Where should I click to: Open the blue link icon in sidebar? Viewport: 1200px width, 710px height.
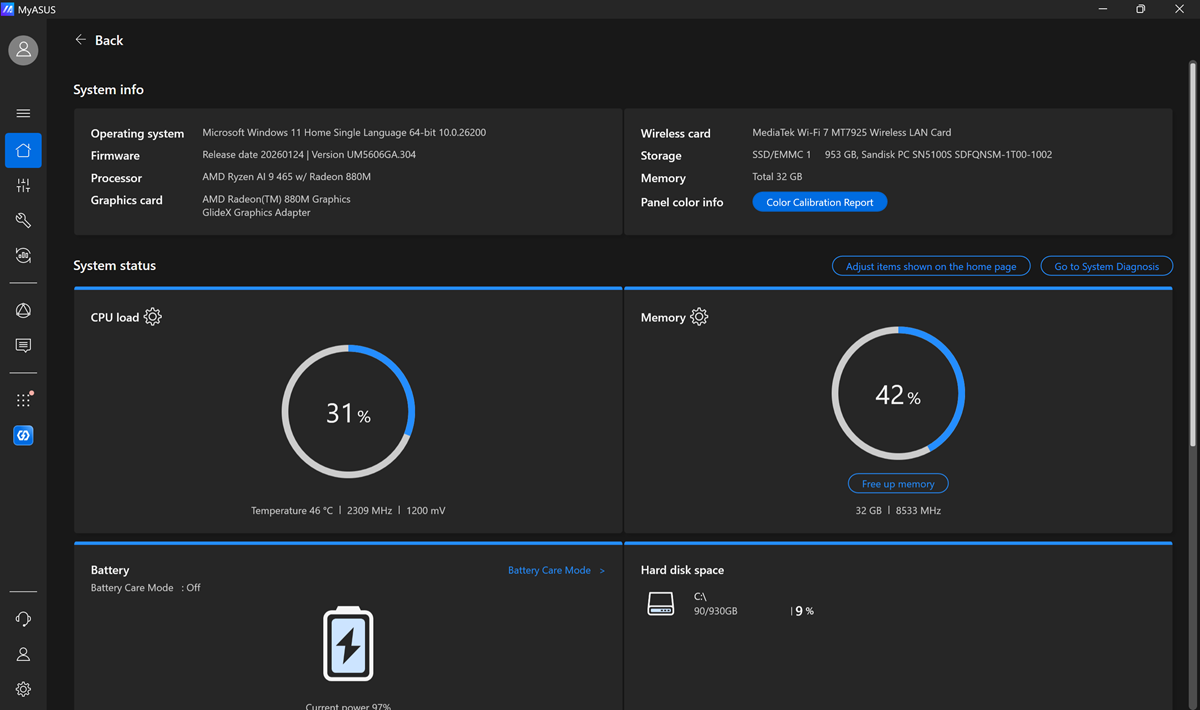coord(23,436)
